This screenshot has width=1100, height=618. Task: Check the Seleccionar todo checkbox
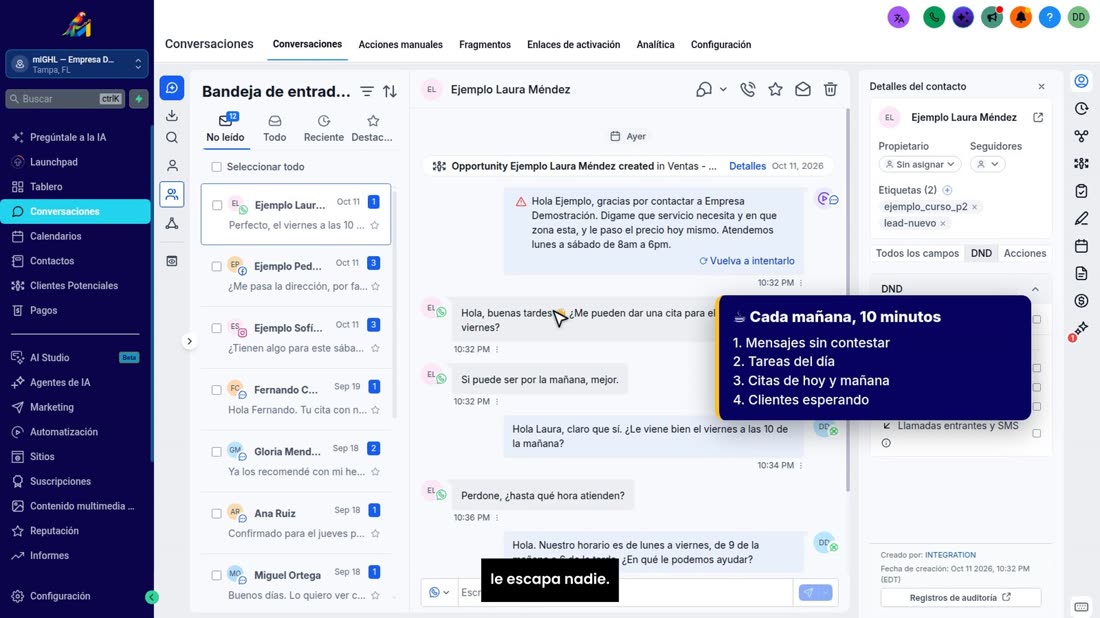coord(217,167)
